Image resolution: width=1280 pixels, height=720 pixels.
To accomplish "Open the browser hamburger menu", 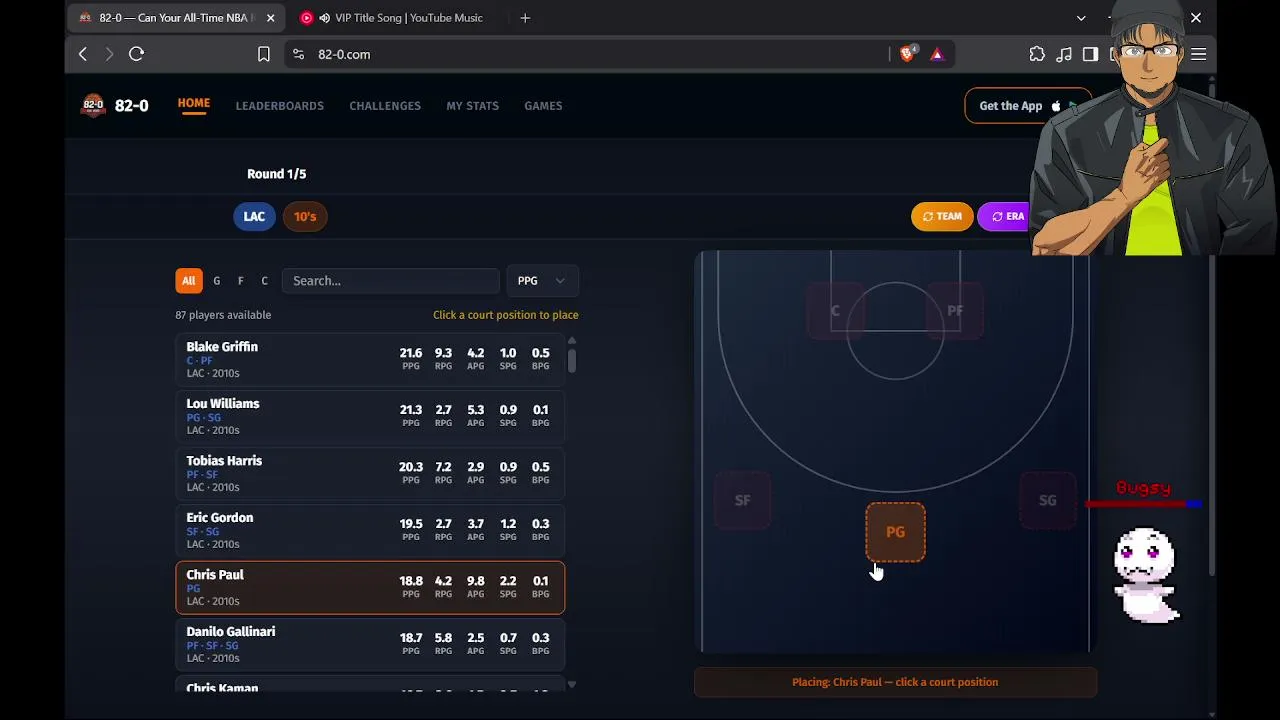I will coord(1199,54).
